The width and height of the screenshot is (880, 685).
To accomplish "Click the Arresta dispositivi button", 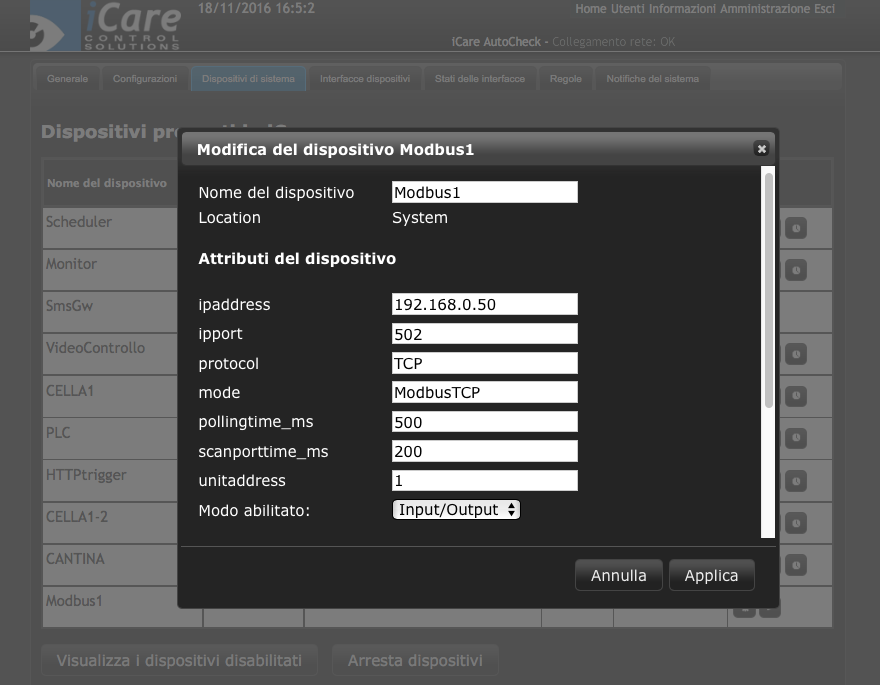I will [x=415, y=660].
